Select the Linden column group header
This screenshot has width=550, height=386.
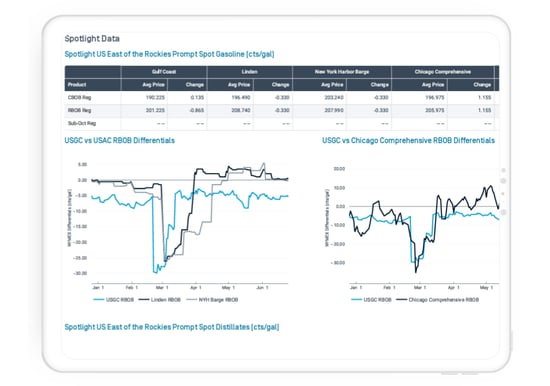coord(249,72)
